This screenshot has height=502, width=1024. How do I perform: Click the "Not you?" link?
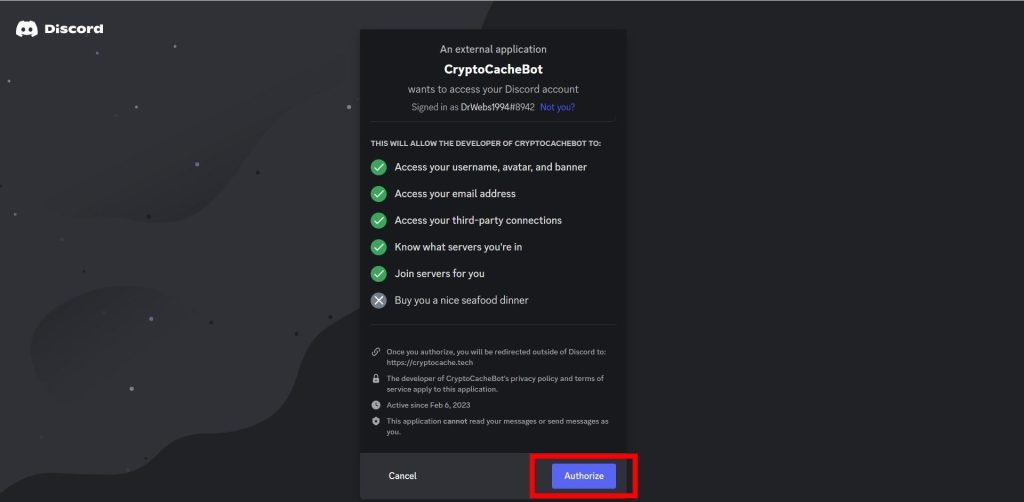coord(557,107)
